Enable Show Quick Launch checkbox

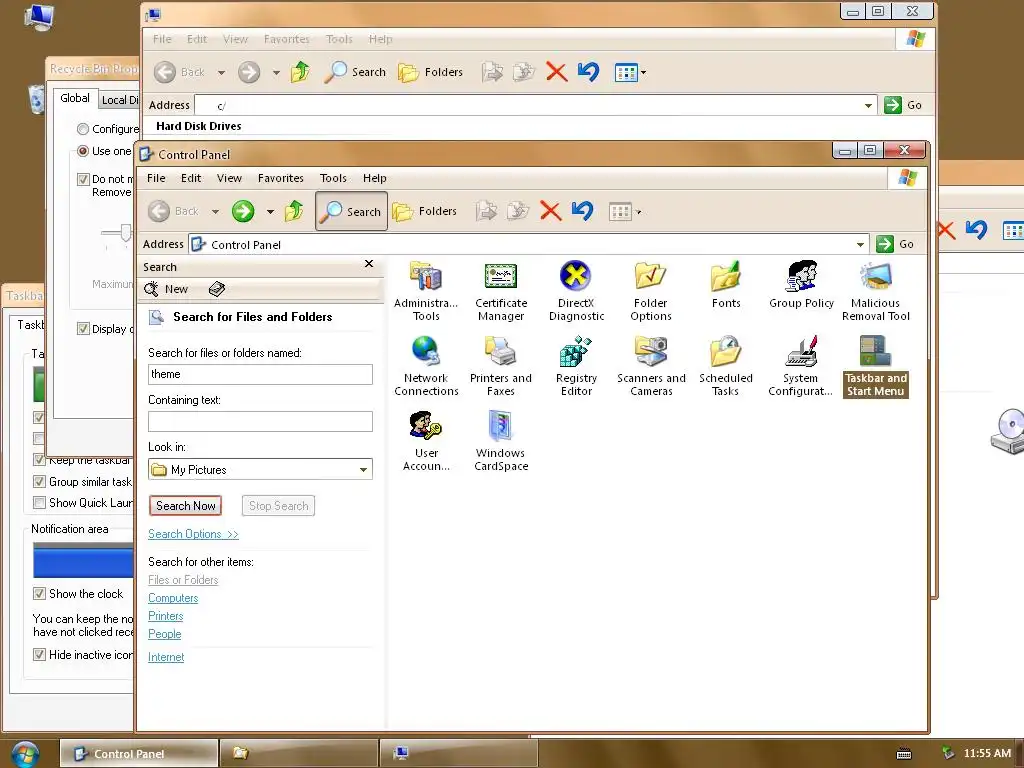point(39,503)
